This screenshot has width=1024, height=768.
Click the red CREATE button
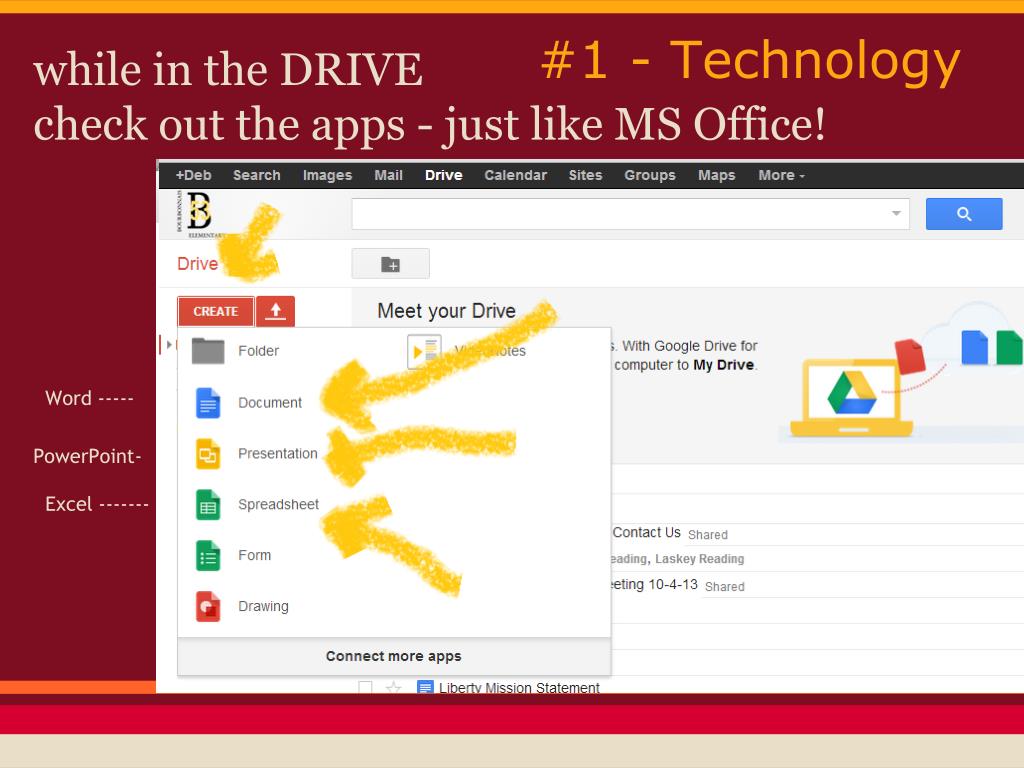point(216,311)
